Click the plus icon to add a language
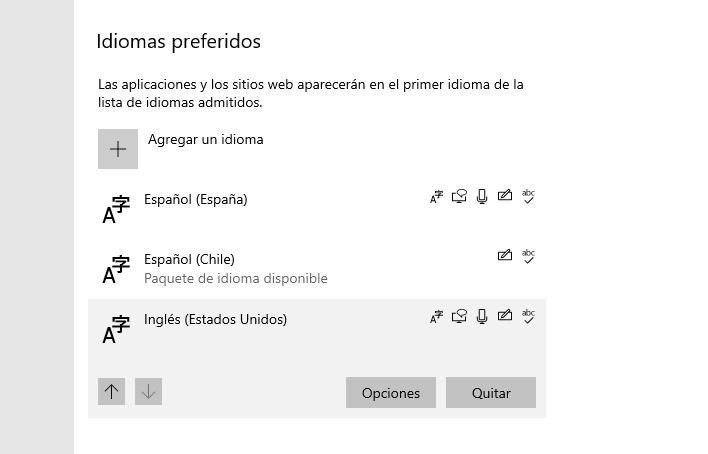 118,149
